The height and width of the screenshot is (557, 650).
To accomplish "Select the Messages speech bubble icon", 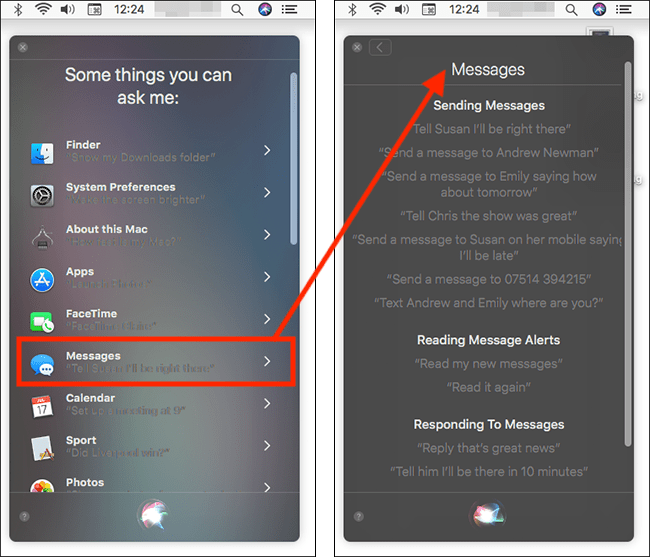I will click(x=42, y=365).
